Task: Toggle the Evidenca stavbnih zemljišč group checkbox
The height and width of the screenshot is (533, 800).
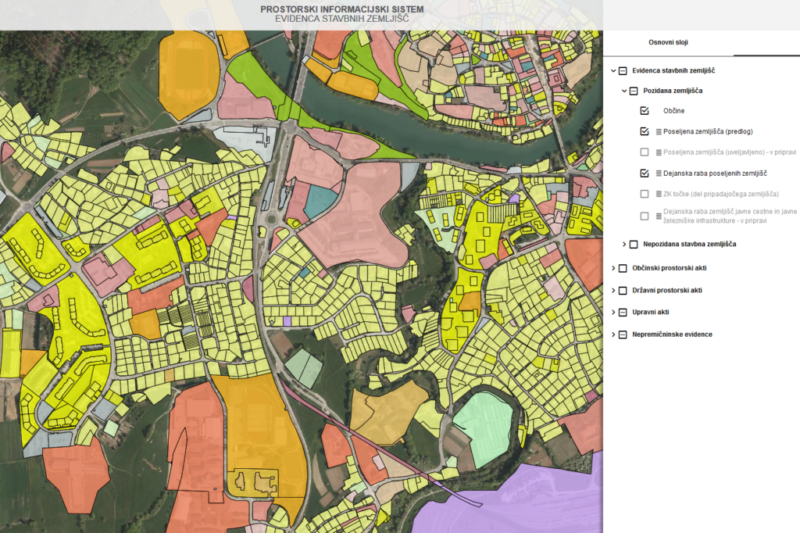Action: 623,71
